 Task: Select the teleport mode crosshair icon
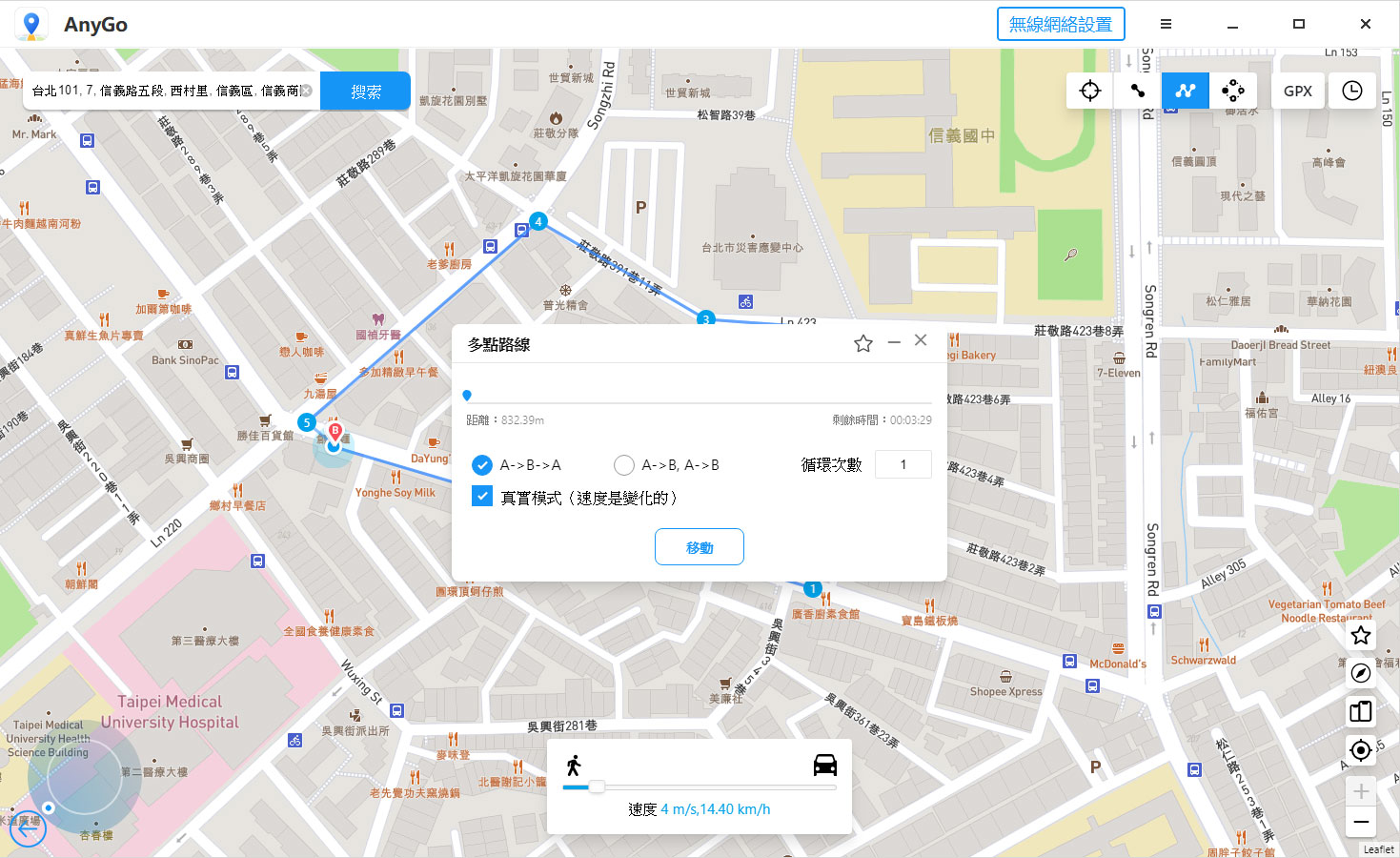1089,90
